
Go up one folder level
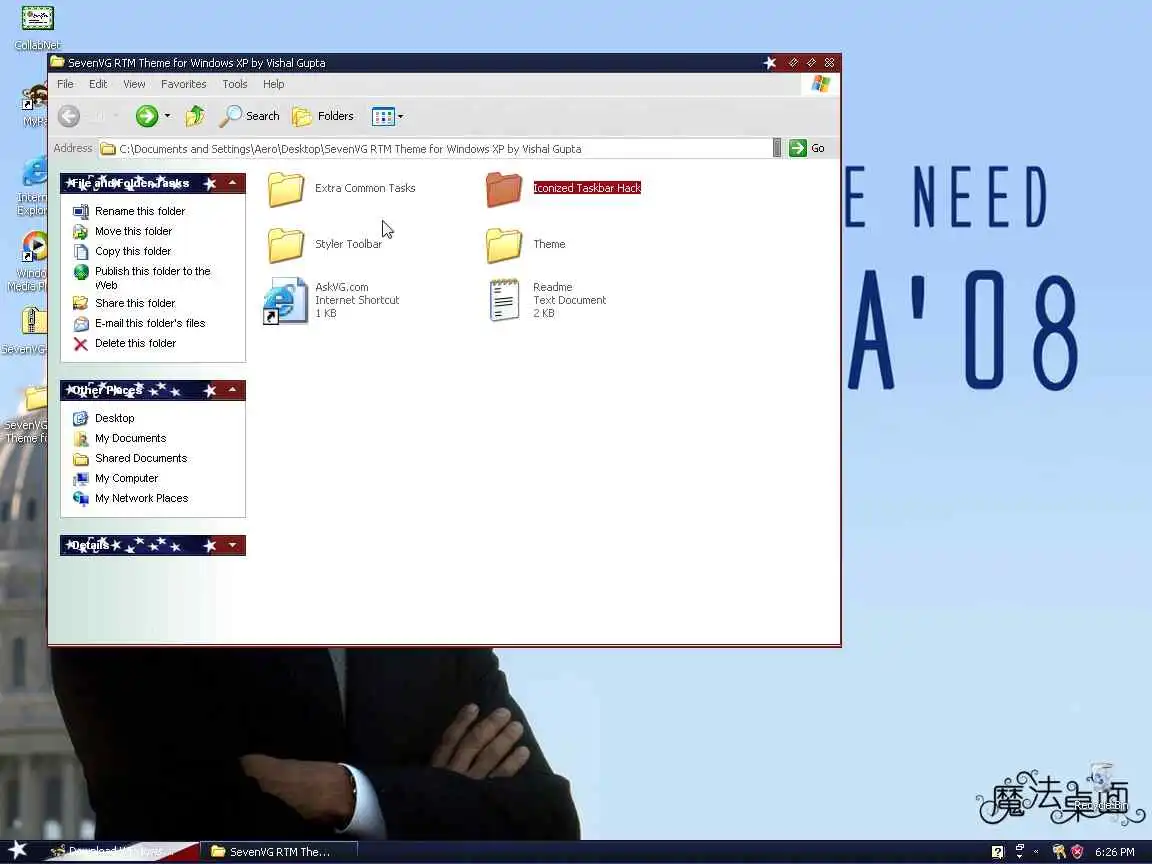[x=195, y=116]
